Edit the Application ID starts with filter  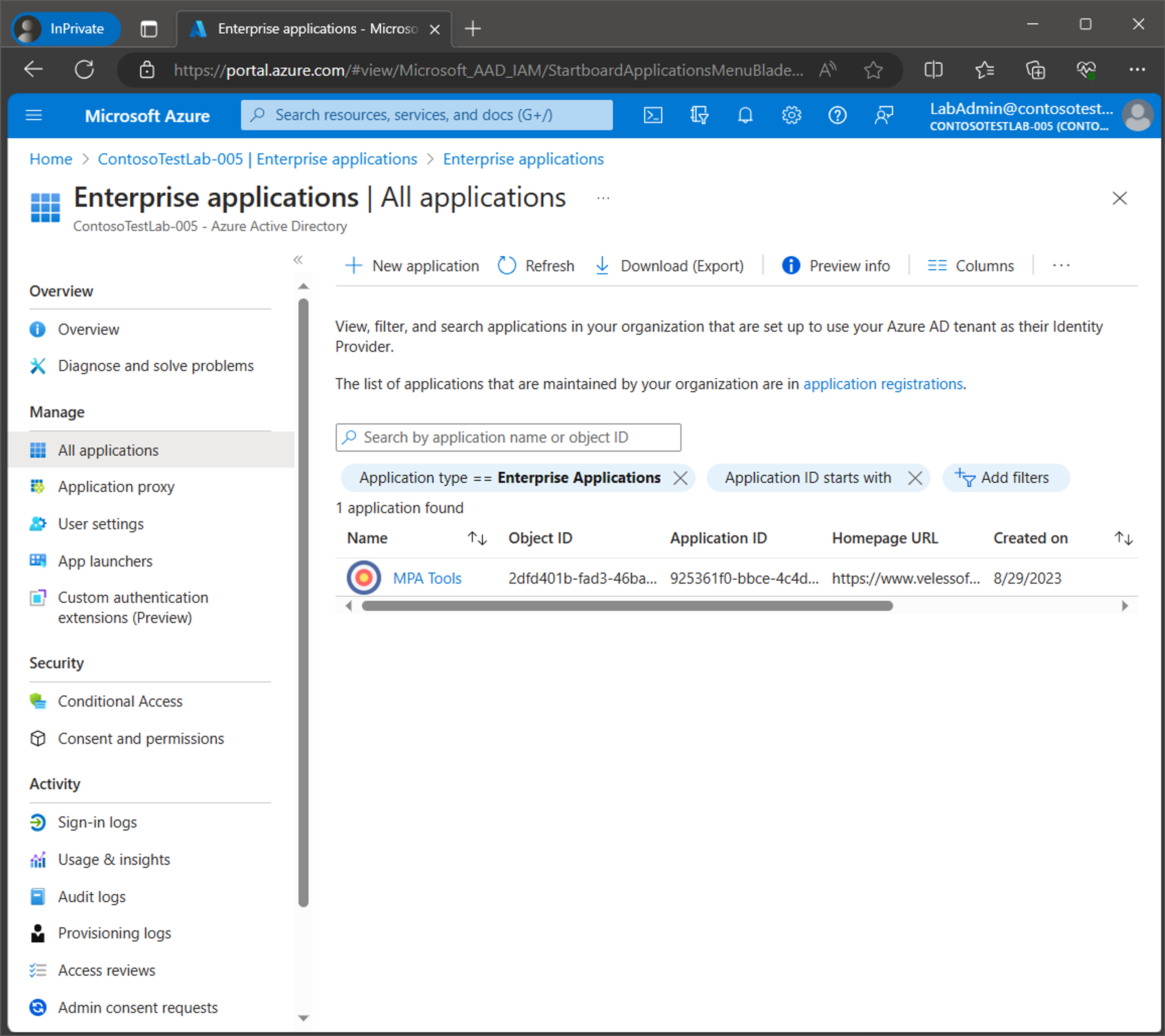click(x=808, y=478)
